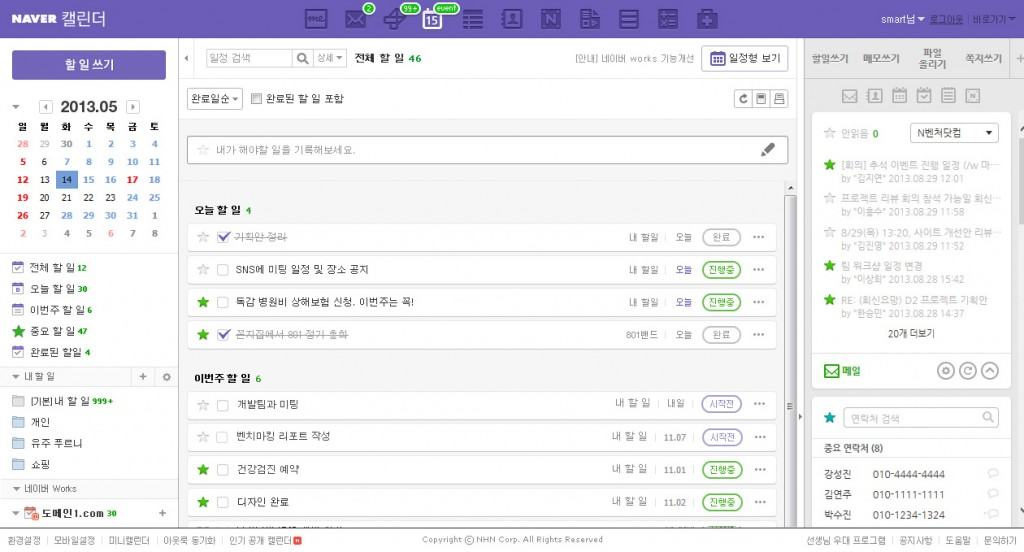Click the pencil icon in new task field
Screen dimensions: 1024x552
click(767, 150)
